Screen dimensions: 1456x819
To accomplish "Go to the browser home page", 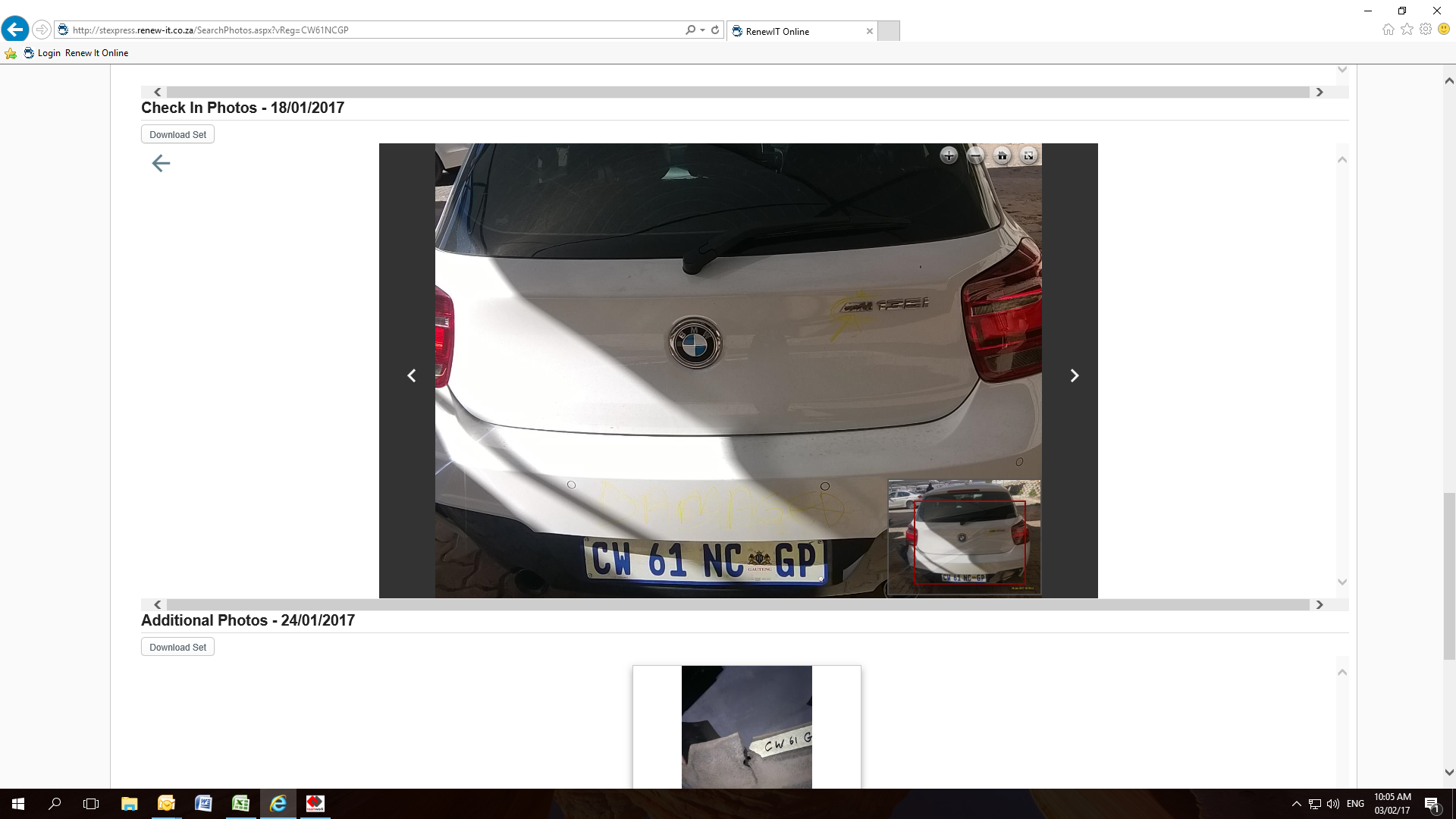I will (1388, 30).
